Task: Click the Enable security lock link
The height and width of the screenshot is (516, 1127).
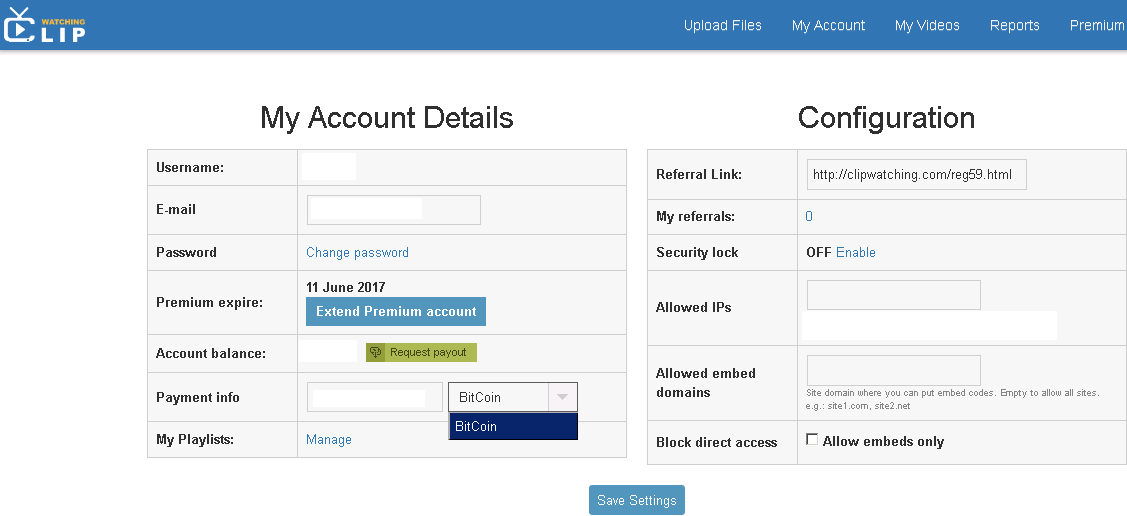Action: point(855,252)
